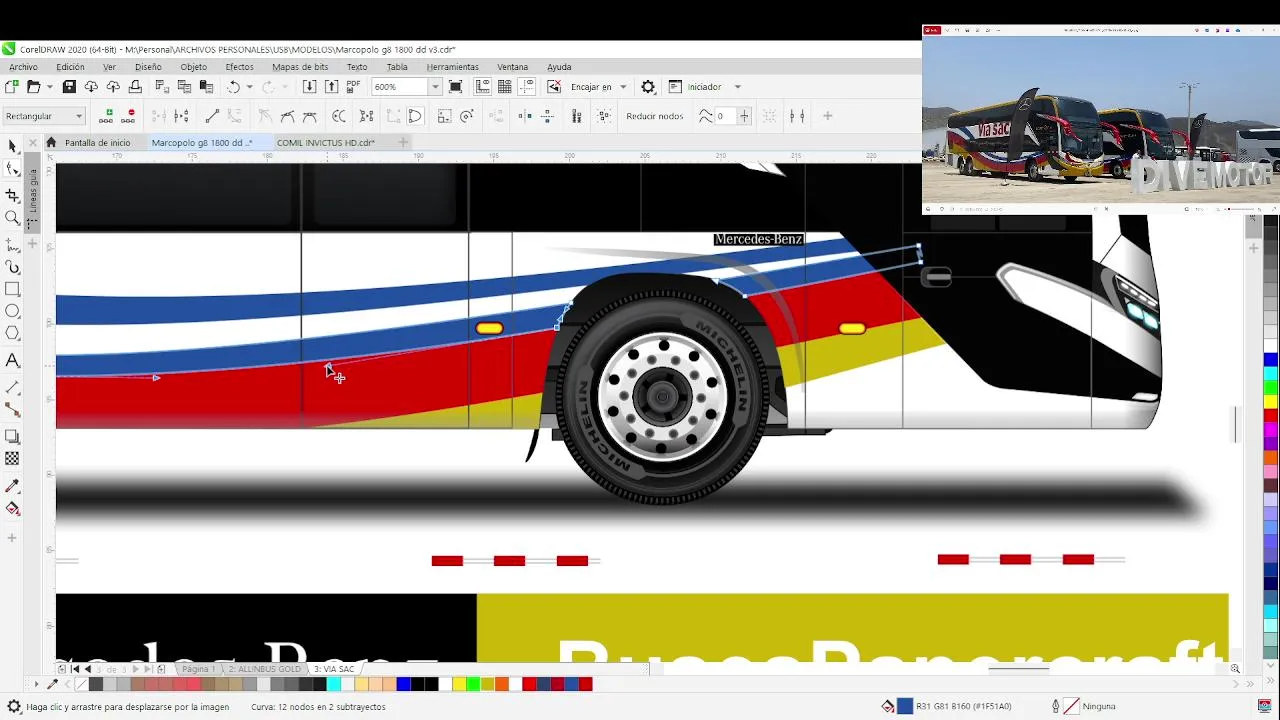Select the Crop tool in toolbox
1280x720 pixels.
tap(12, 195)
